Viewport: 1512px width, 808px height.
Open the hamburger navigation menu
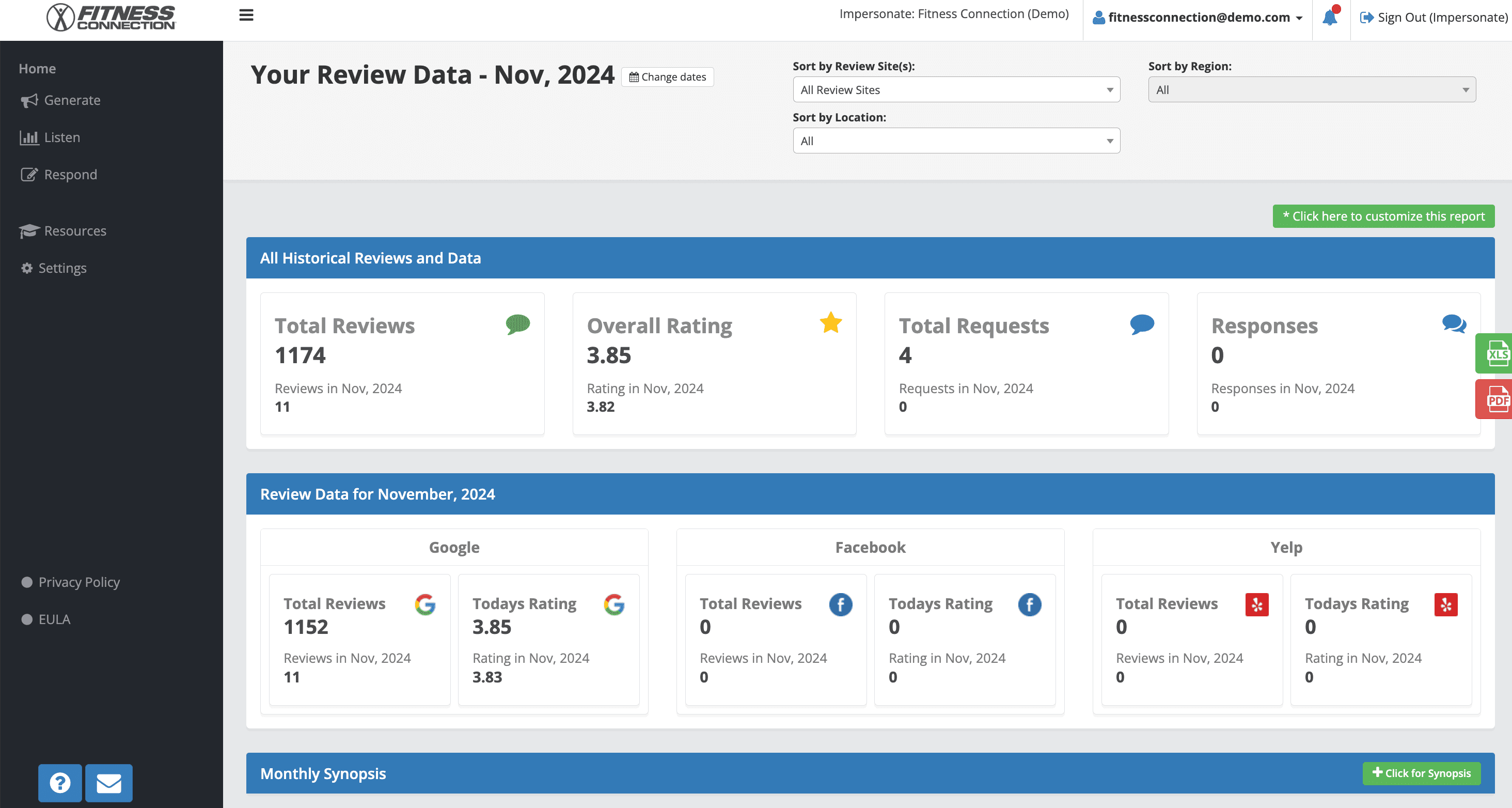[x=246, y=15]
